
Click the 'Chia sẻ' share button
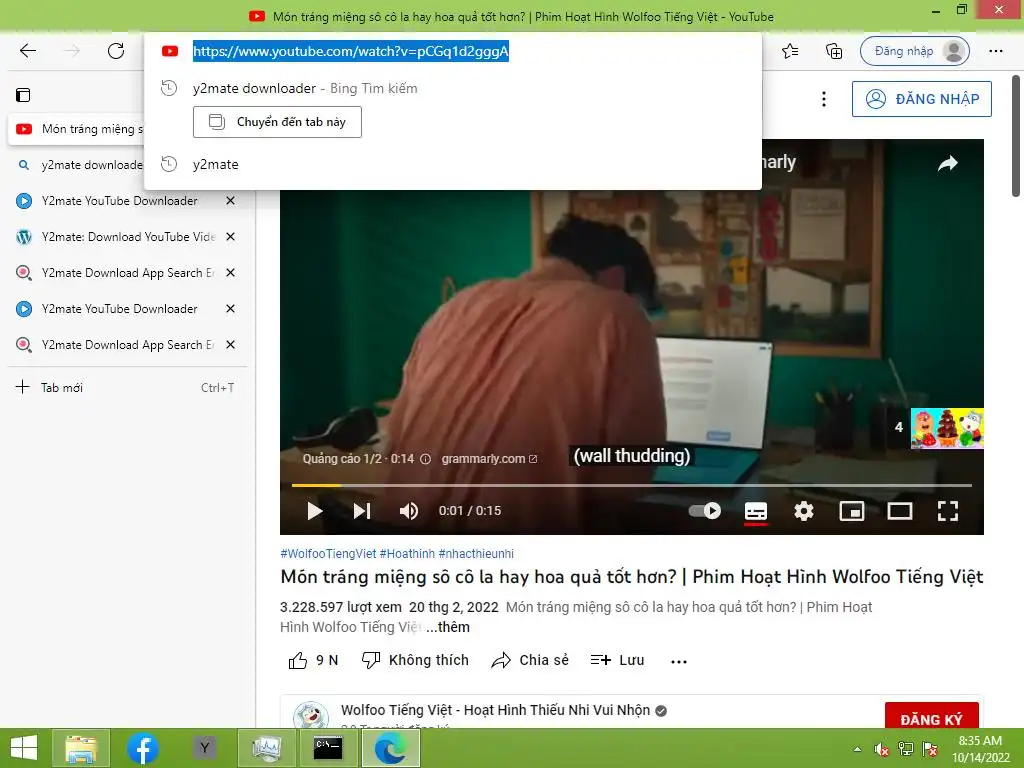pyautogui.click(x=530, y=660)
